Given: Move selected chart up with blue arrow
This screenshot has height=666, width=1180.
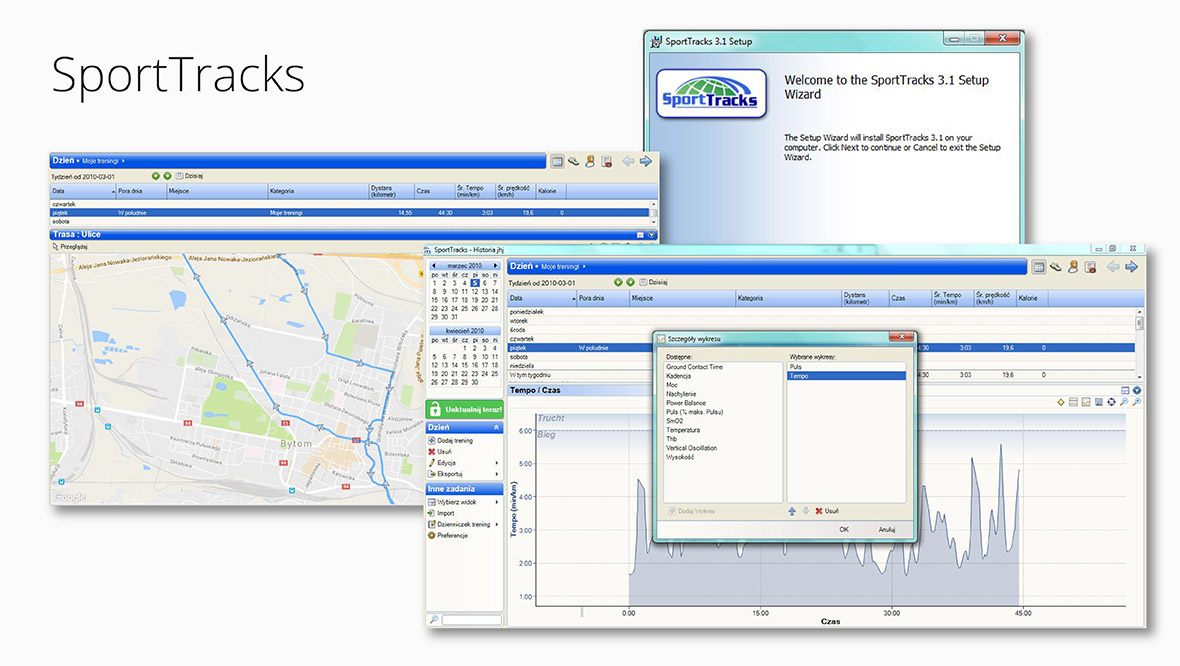Looking at the screenshot, I should point(792,511).
